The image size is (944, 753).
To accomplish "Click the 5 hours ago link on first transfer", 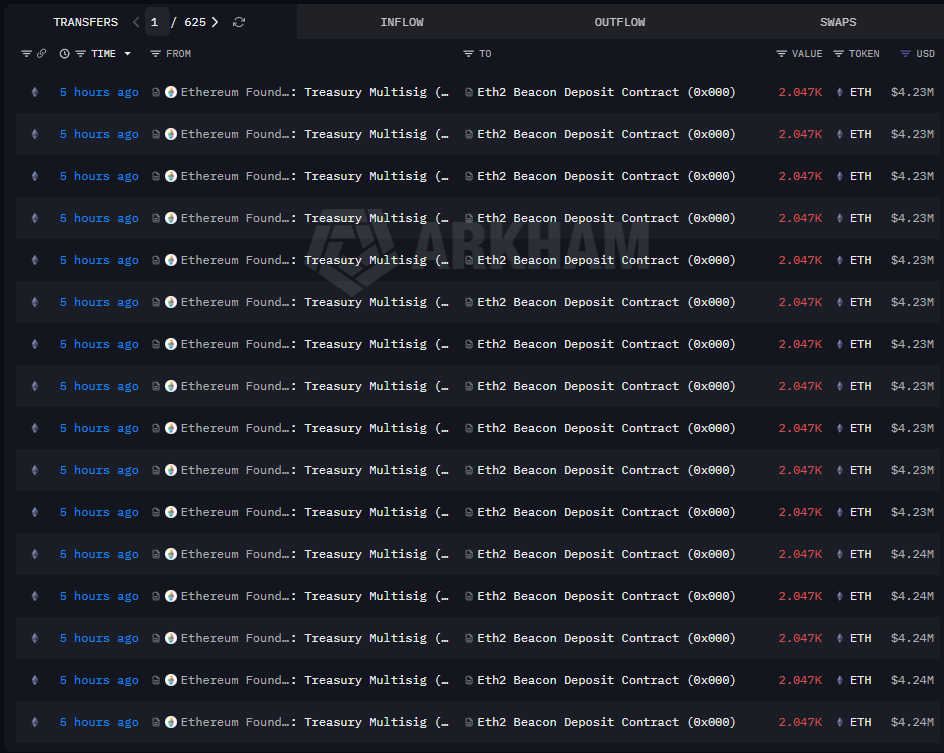I will (99, 91).
